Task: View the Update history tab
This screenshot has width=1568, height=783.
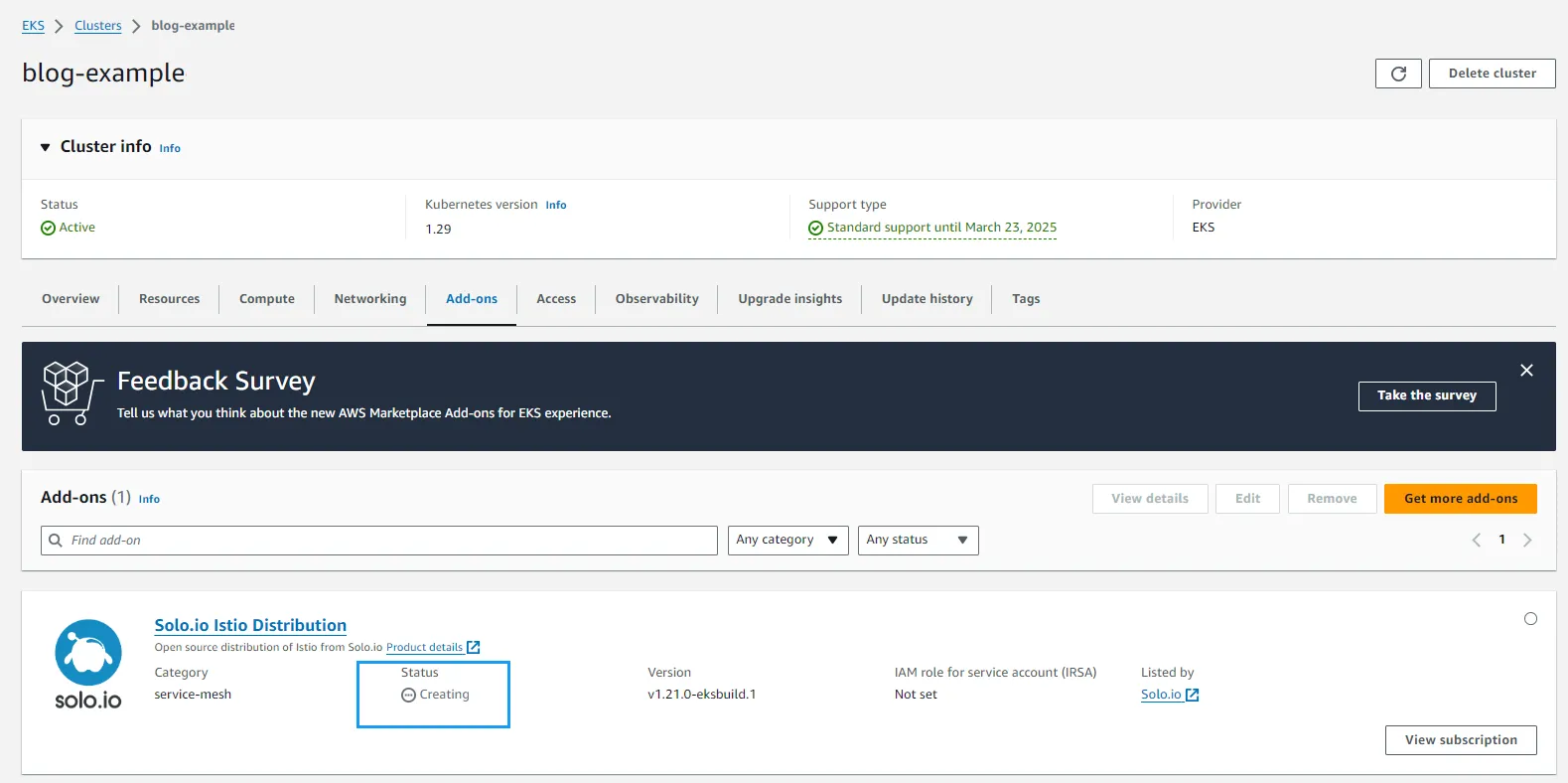Action: pyautogui.click(x=927, y=299)
